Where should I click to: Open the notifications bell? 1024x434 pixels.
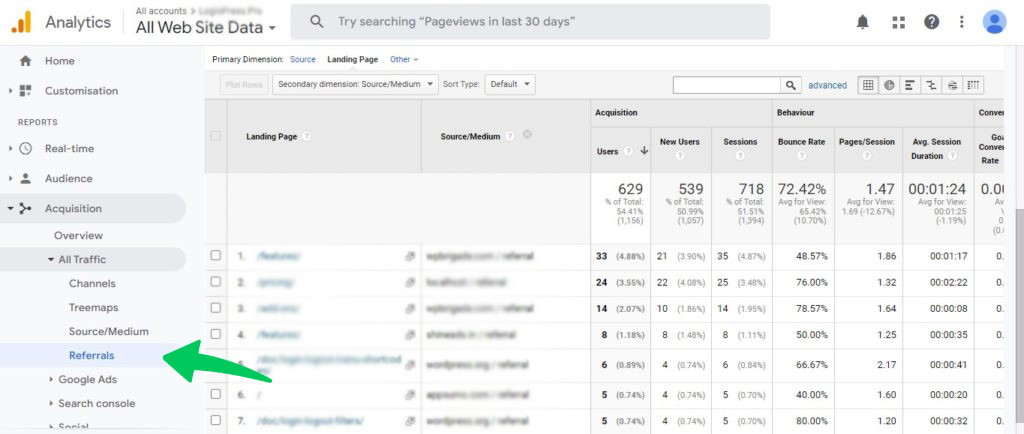tap(863, 22)
